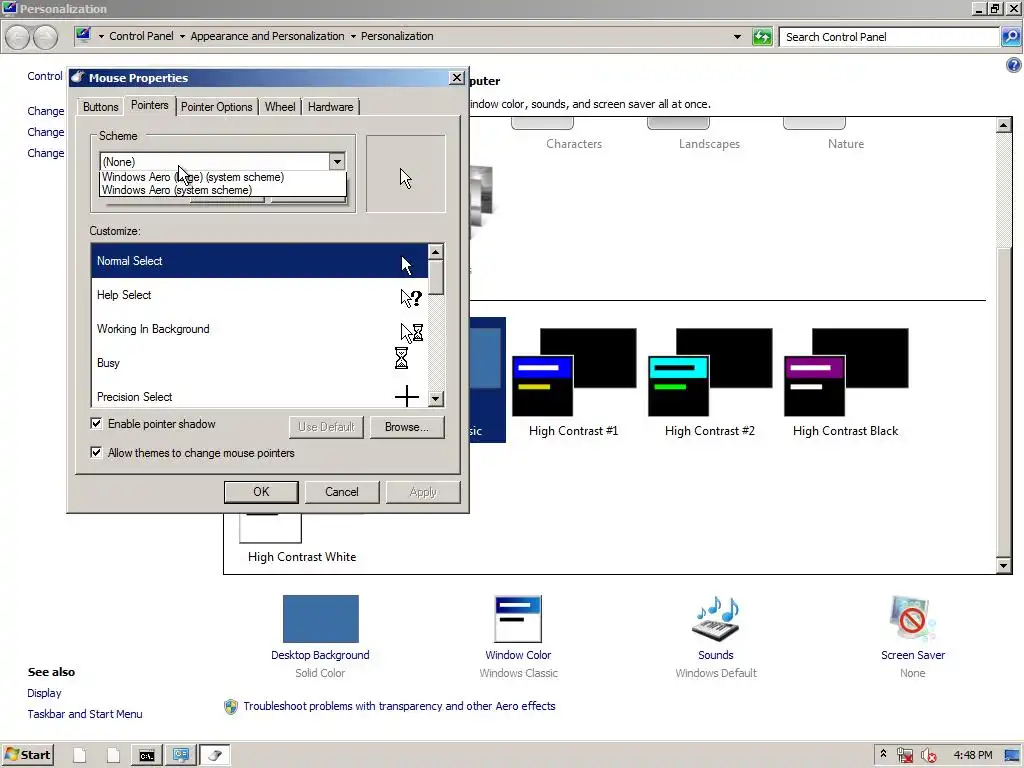Click Personalization taskbar button icon

[181, 756]
